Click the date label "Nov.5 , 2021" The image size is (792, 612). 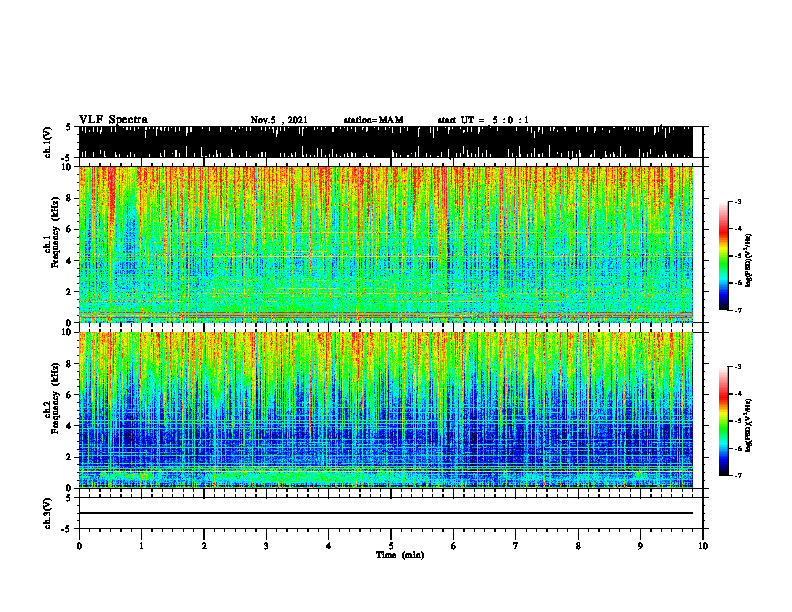[x=279, y=120]
